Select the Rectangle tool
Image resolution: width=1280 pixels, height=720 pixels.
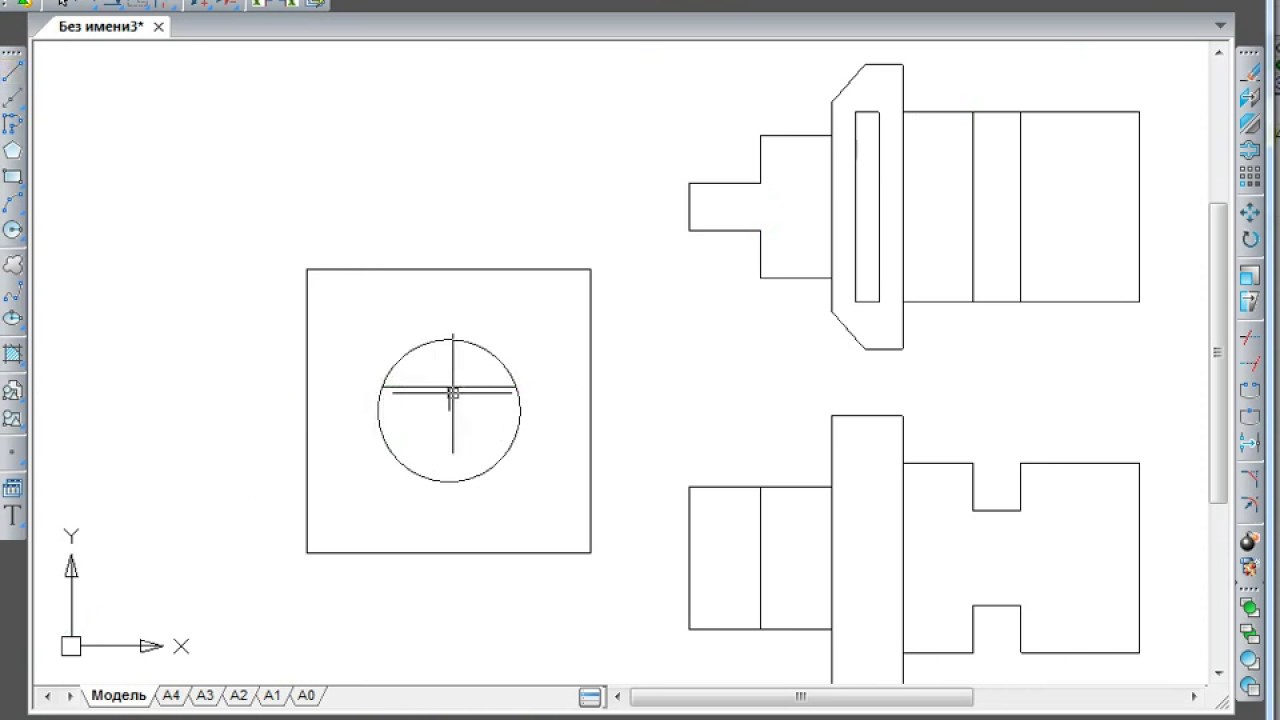pos(12,176)
